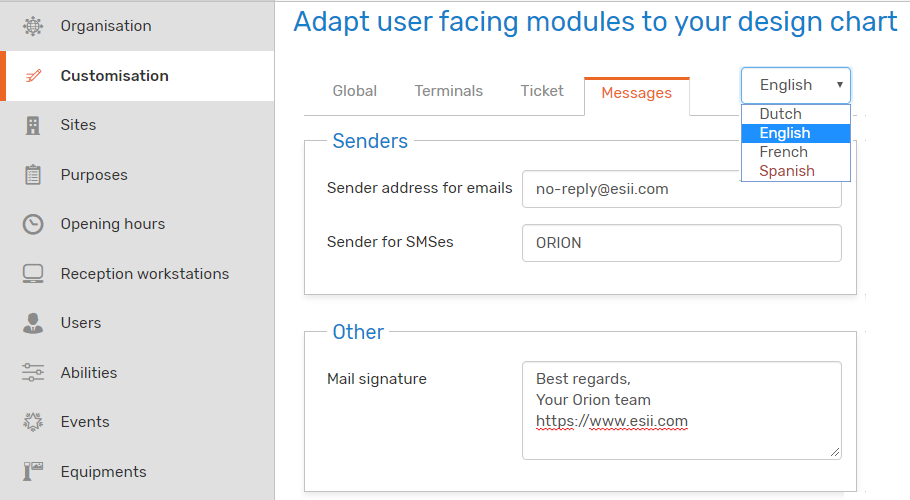Open the Terminals tab
910x500 pixels.
click(449, 91)
